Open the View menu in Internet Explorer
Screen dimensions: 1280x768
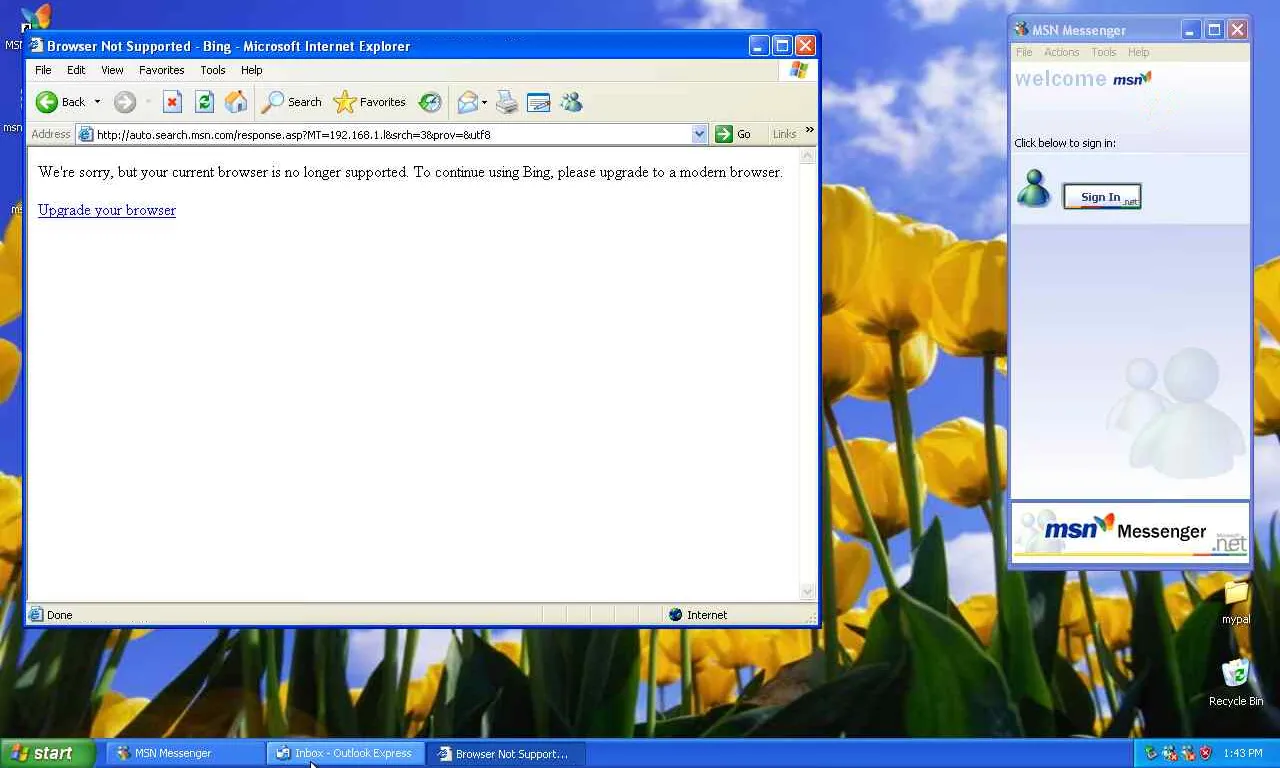point(112,70)
